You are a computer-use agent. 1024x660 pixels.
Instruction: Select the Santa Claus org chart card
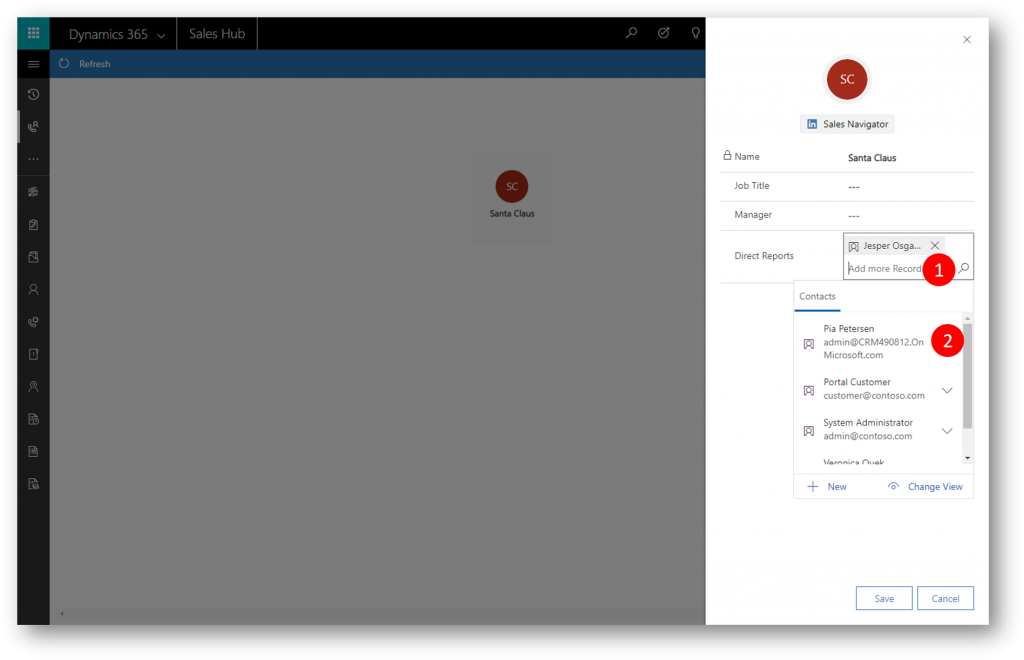coord(512,198)
